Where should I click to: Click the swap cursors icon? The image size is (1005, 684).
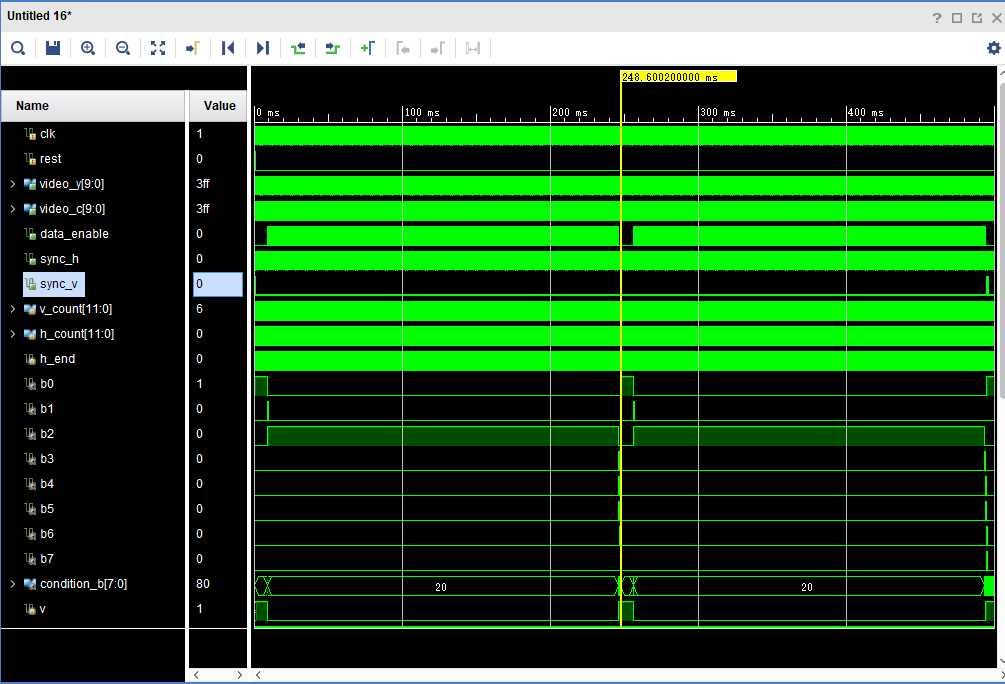pyautogui.click(x=472, y=48)
